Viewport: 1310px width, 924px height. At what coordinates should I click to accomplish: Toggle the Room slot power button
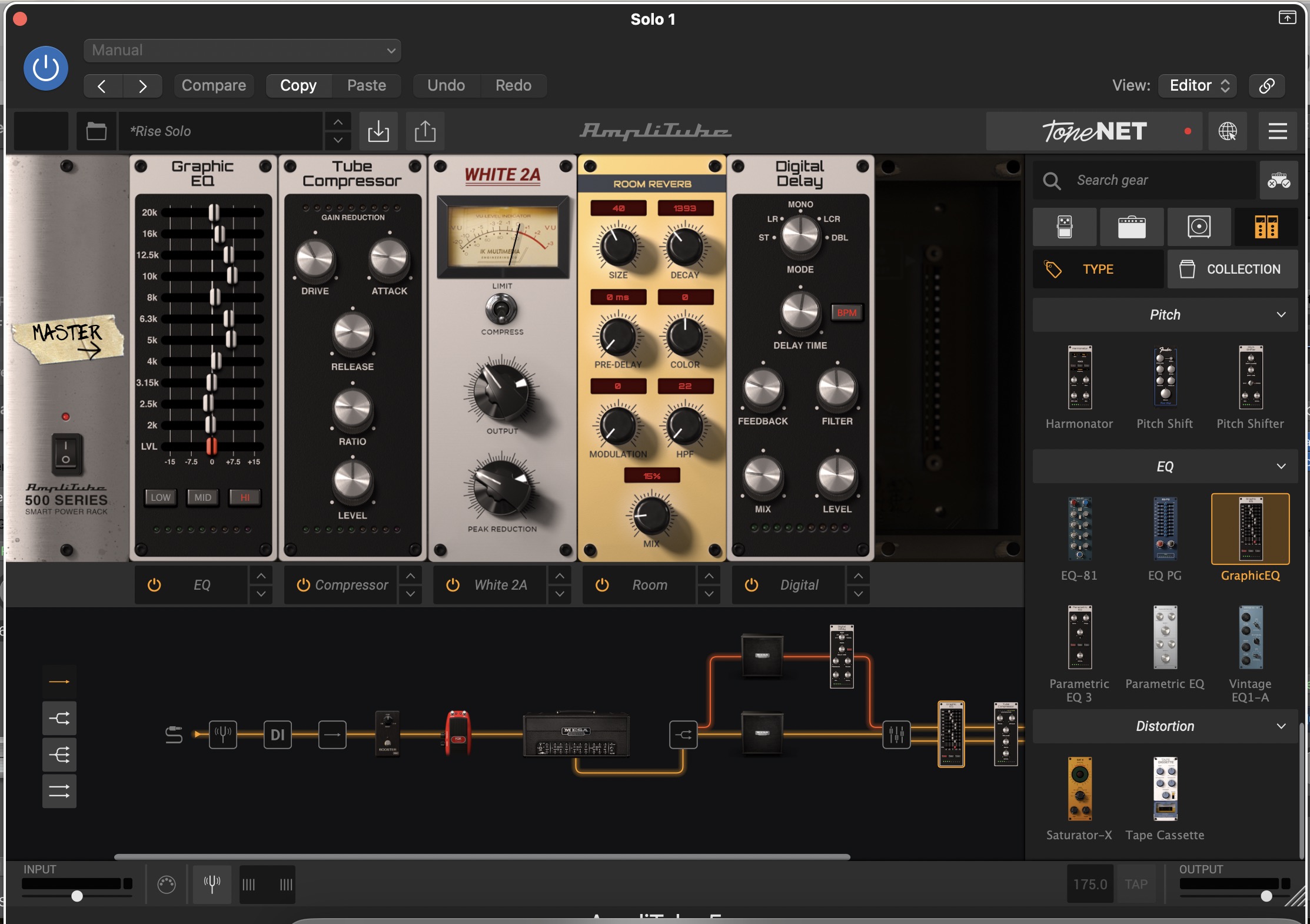click(x=602, y=585)
